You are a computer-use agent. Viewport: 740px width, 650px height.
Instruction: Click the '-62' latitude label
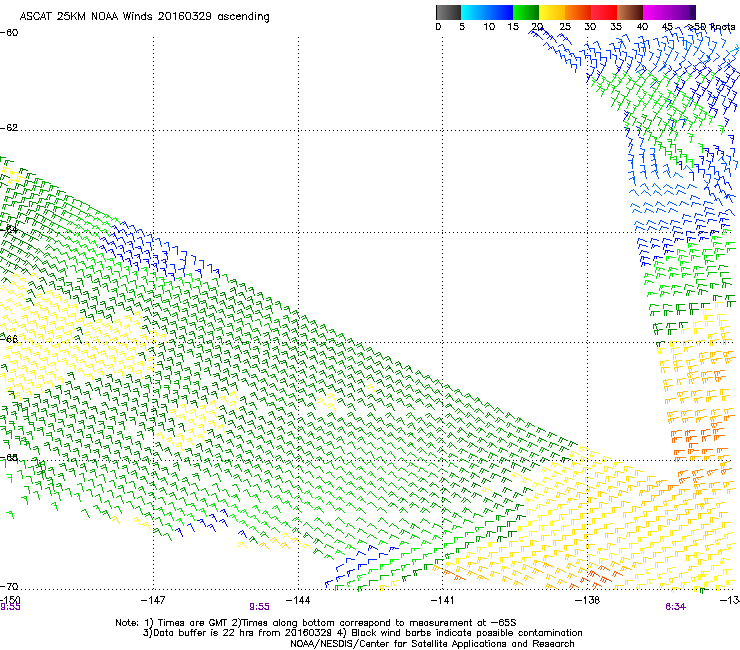click(9, 128)
